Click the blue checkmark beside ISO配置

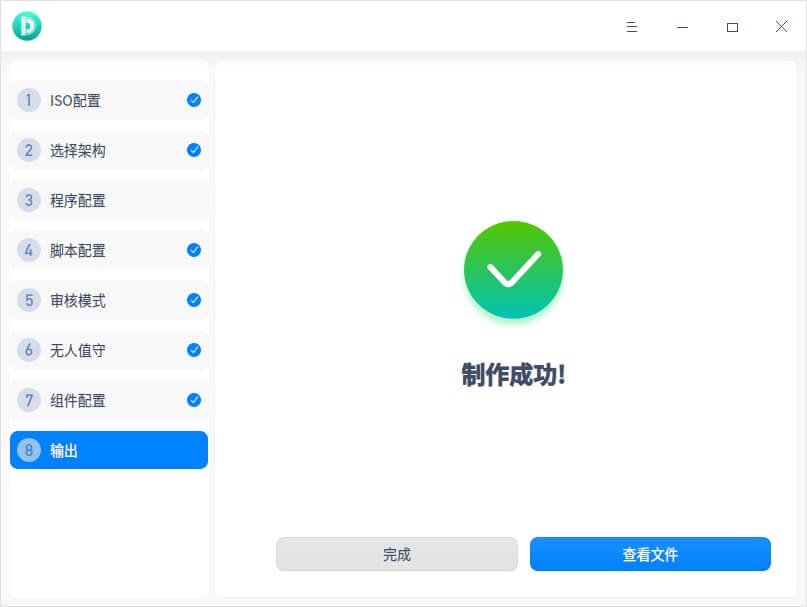pyautogui.click(x=194, y=100)
